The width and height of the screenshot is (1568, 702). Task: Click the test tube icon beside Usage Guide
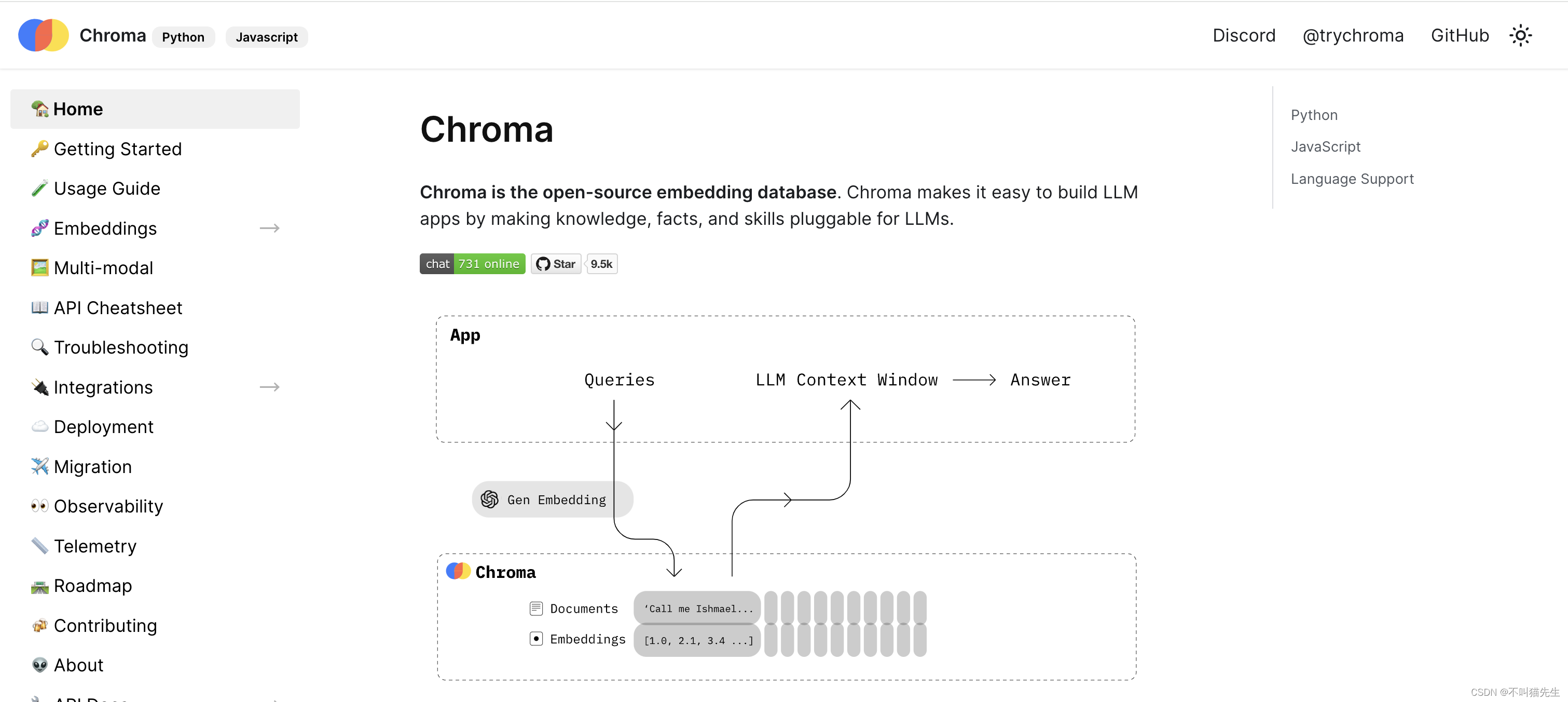39,188
